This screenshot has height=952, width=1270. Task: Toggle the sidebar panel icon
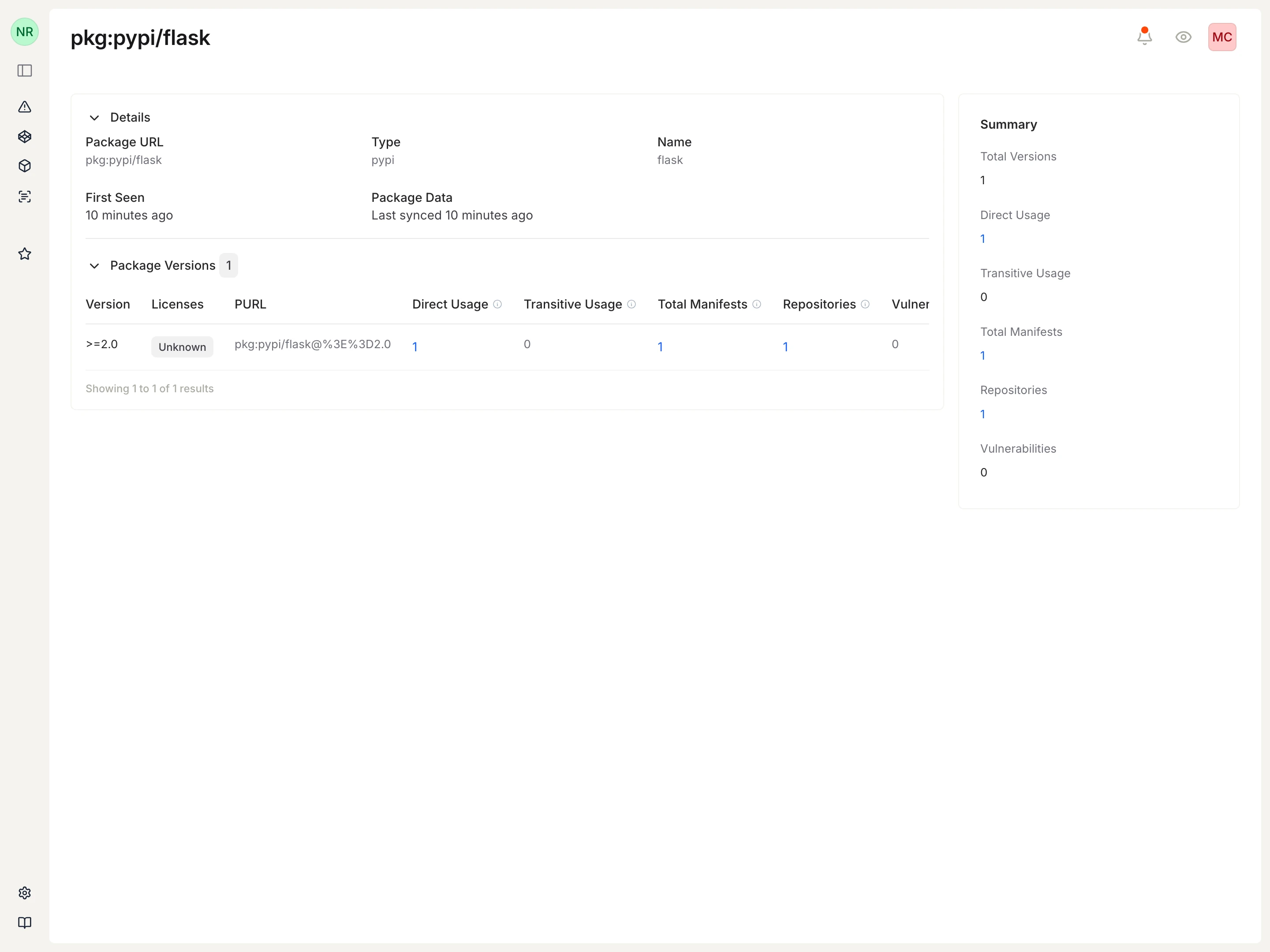[25, 71]
